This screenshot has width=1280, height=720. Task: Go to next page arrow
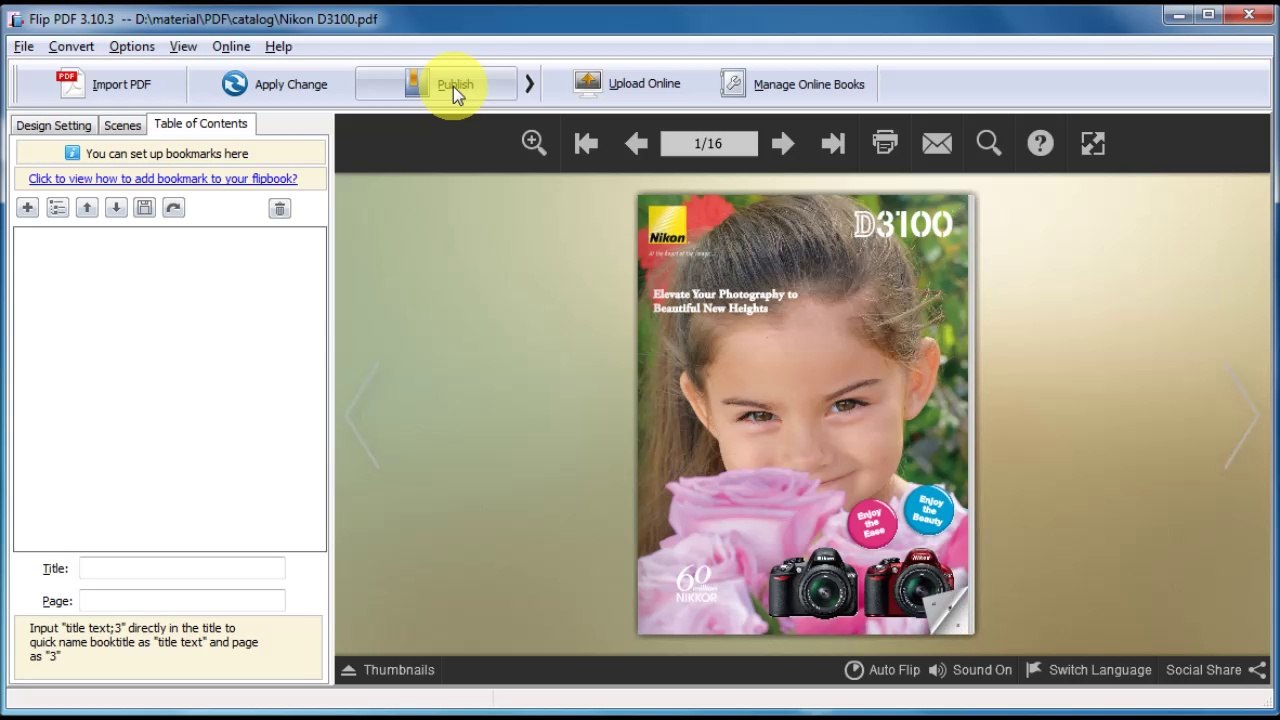tap(782, 144)
